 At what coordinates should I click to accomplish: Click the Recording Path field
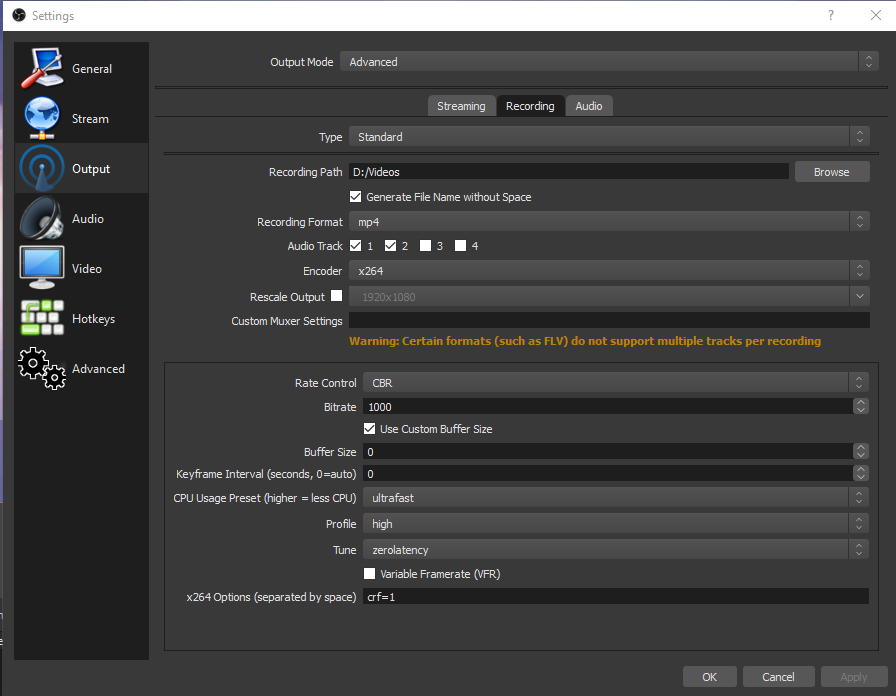[x=569, y=171]
